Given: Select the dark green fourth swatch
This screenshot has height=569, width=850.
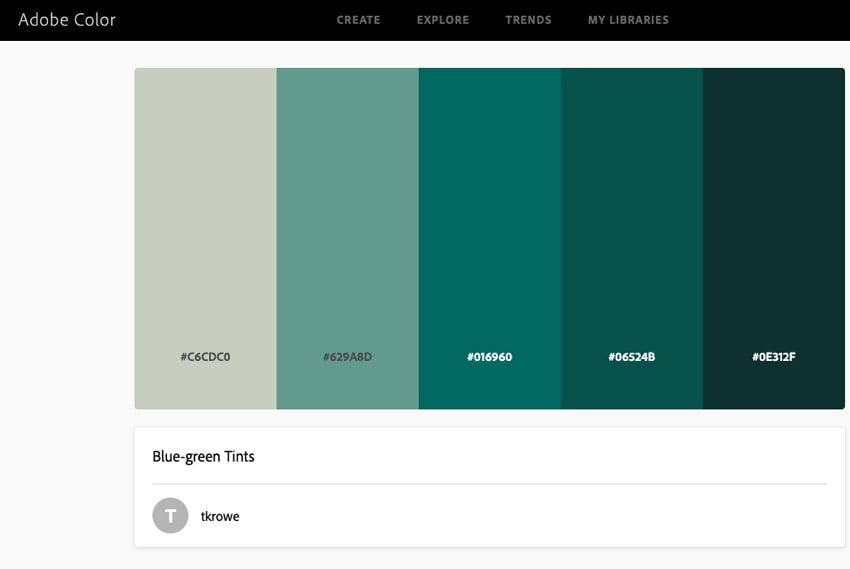Looking at the screenshot, I should coord(631,200).
